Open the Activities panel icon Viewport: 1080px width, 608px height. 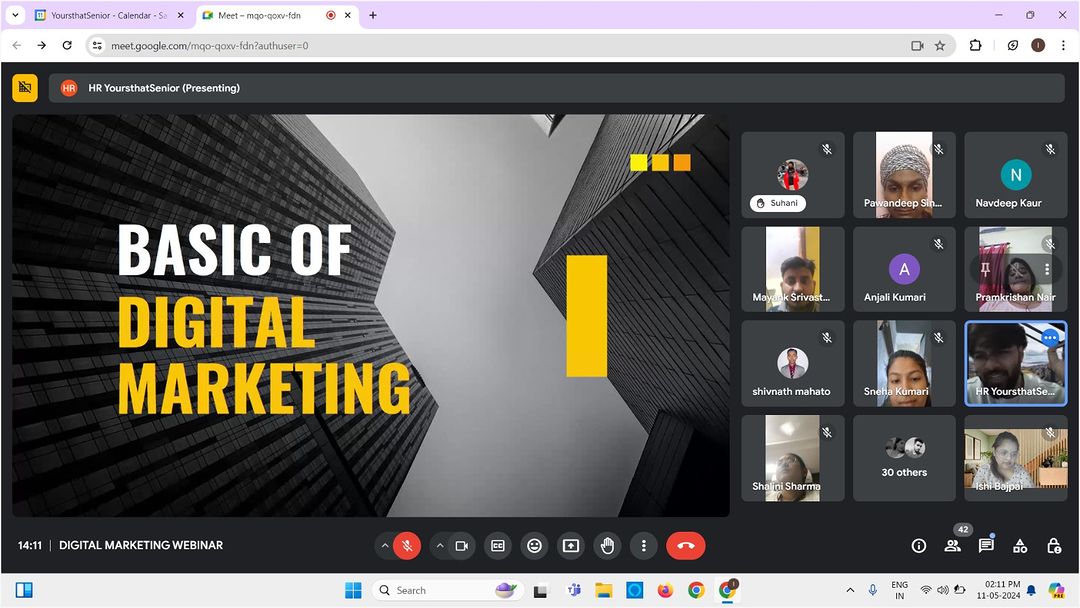point(1020,546)
